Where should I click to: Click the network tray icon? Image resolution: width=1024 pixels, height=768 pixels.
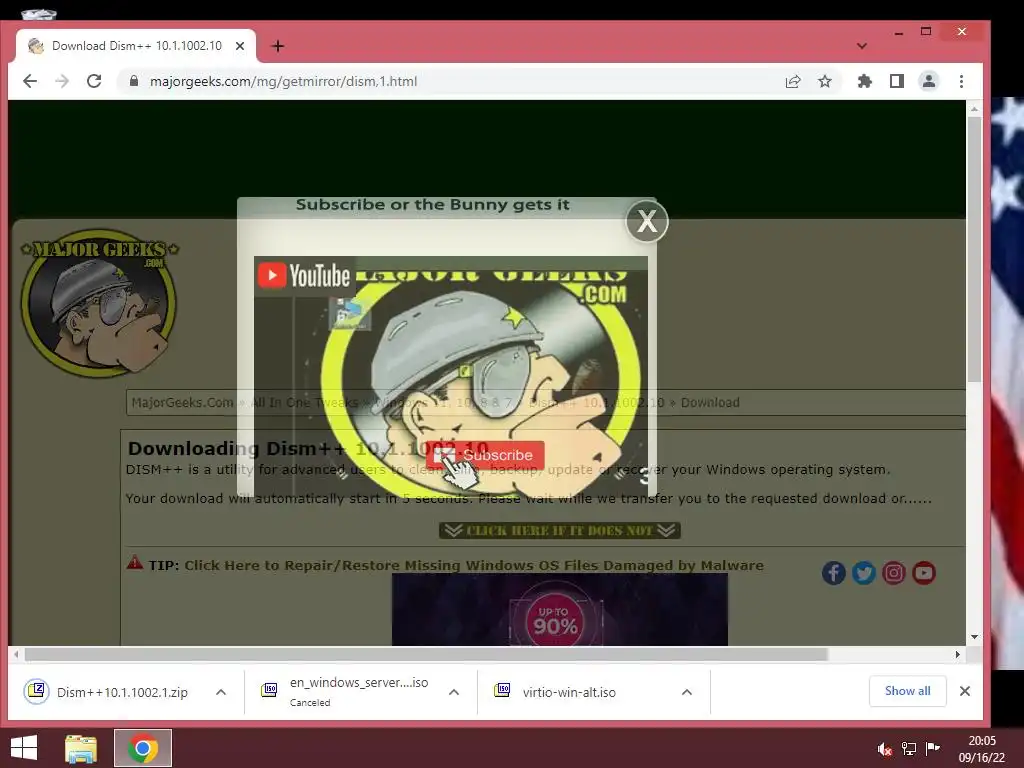(908, 748)
